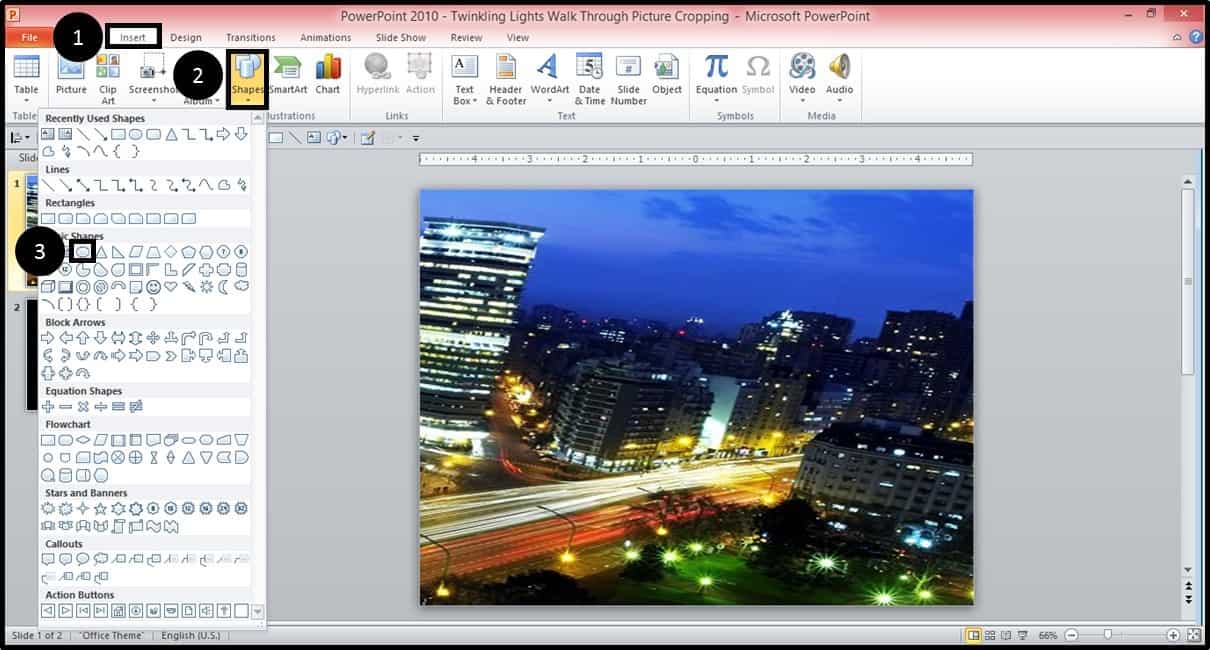Pick the Rectangular Callout shape
Image resolution: width=1210 pixels, height=650 pixels.
48,559
